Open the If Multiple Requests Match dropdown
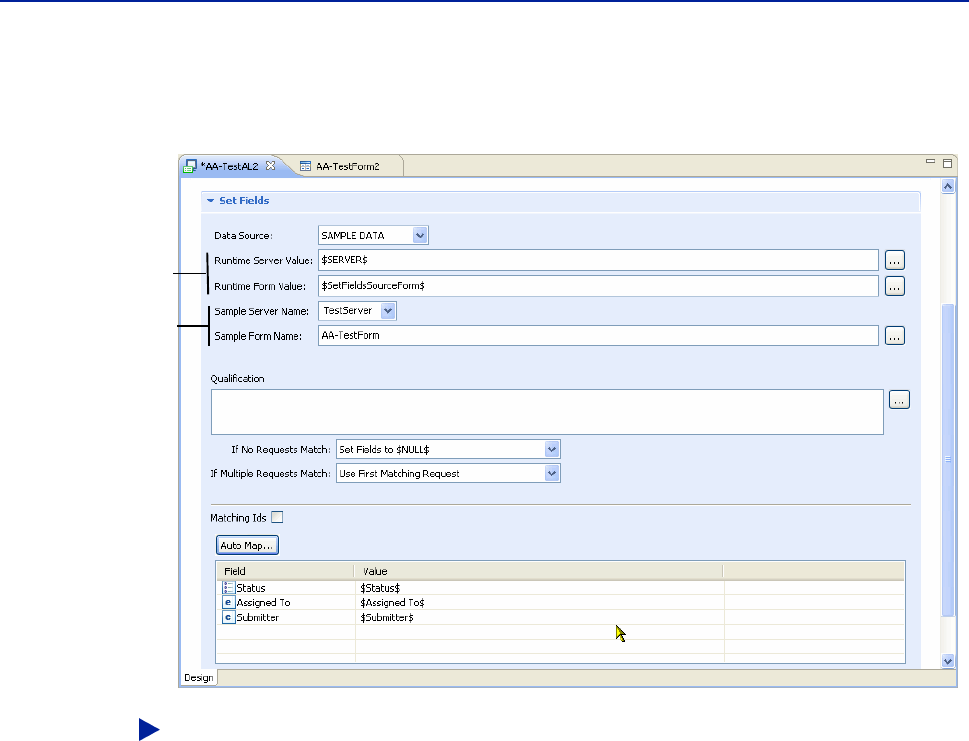 tap(551, 474)
